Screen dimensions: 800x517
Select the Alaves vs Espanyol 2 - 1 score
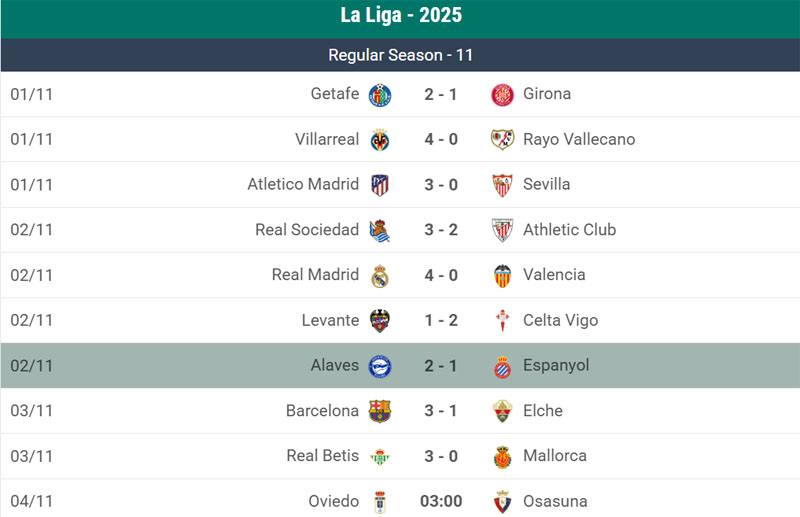pos(441,366)
